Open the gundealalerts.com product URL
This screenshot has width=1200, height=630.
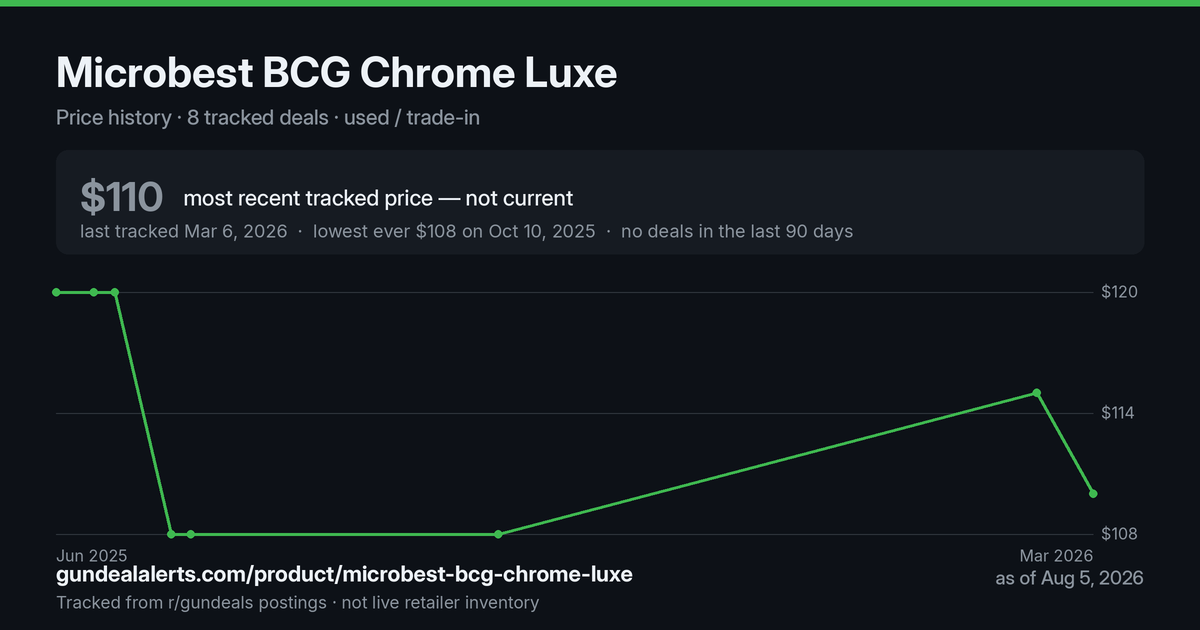(x=344, y=575)
